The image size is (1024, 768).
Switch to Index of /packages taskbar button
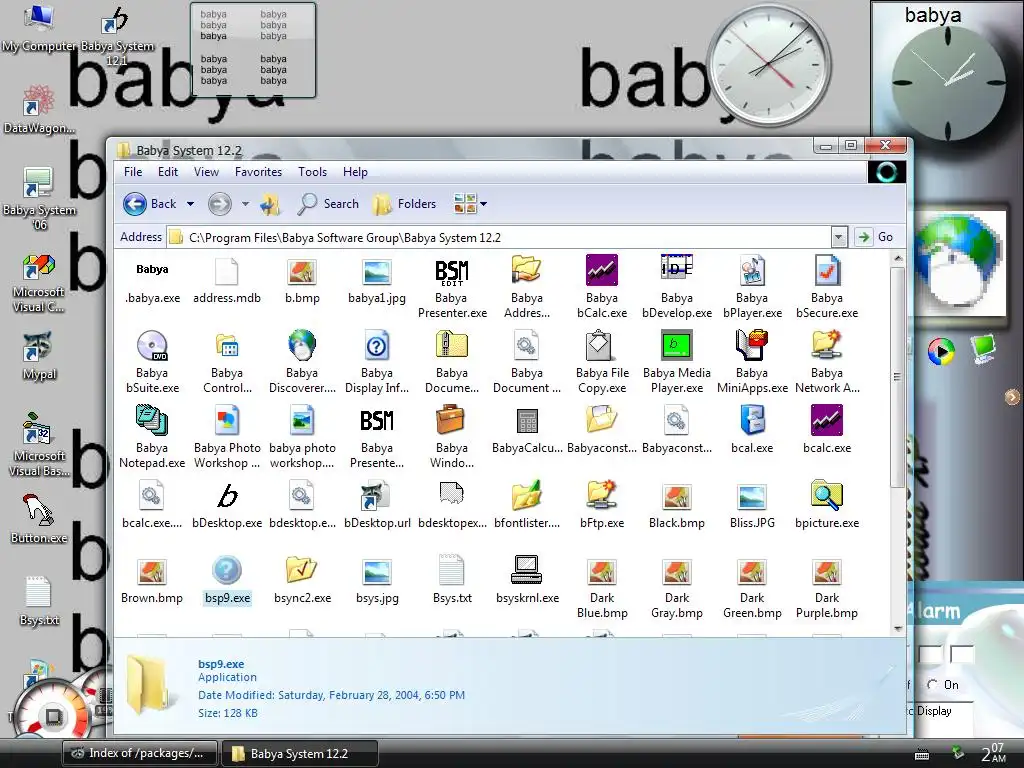(142, 753)
